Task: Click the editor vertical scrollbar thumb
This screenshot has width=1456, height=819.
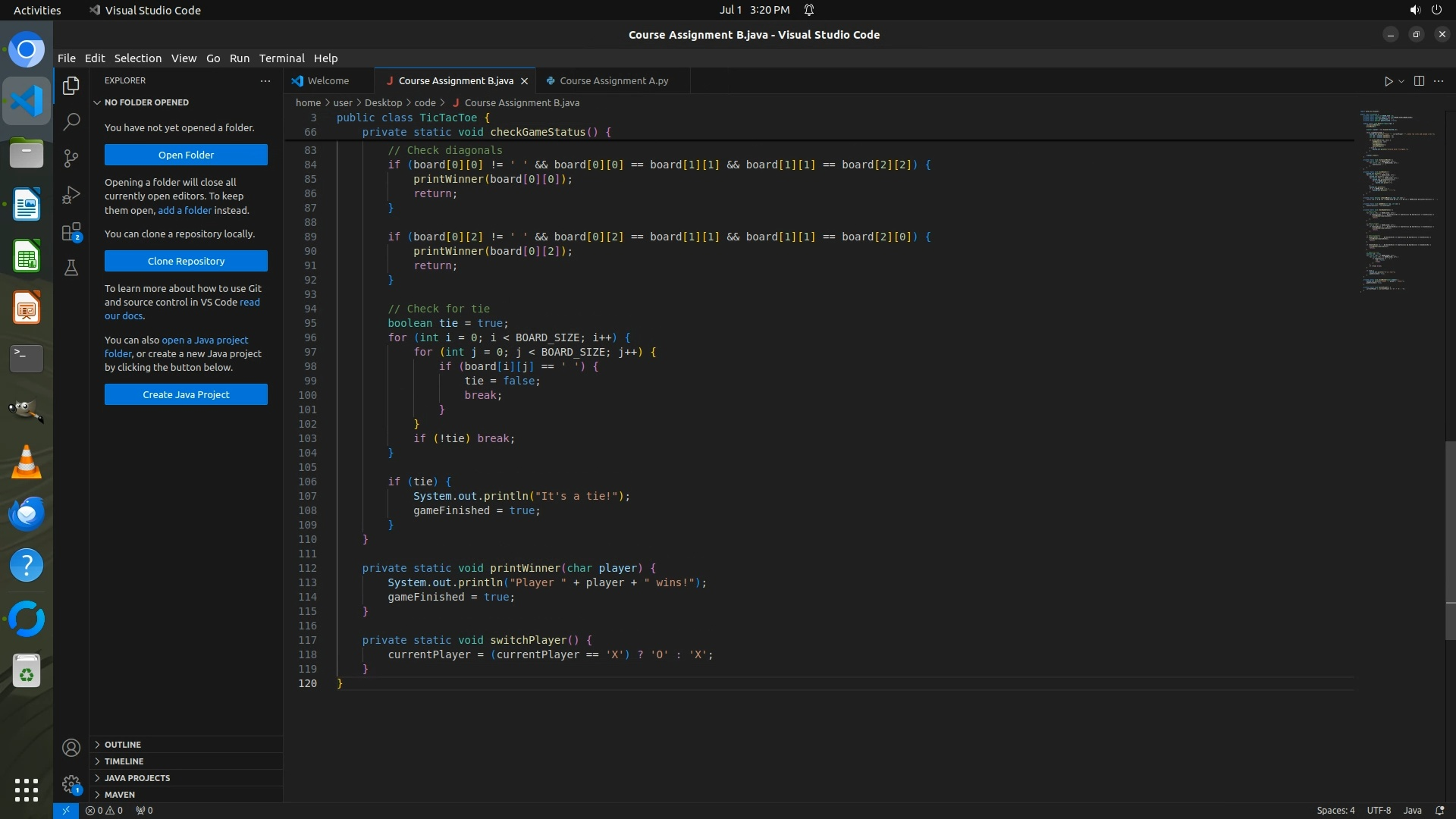Action: pyautogui.click(x=1450, y=540)
